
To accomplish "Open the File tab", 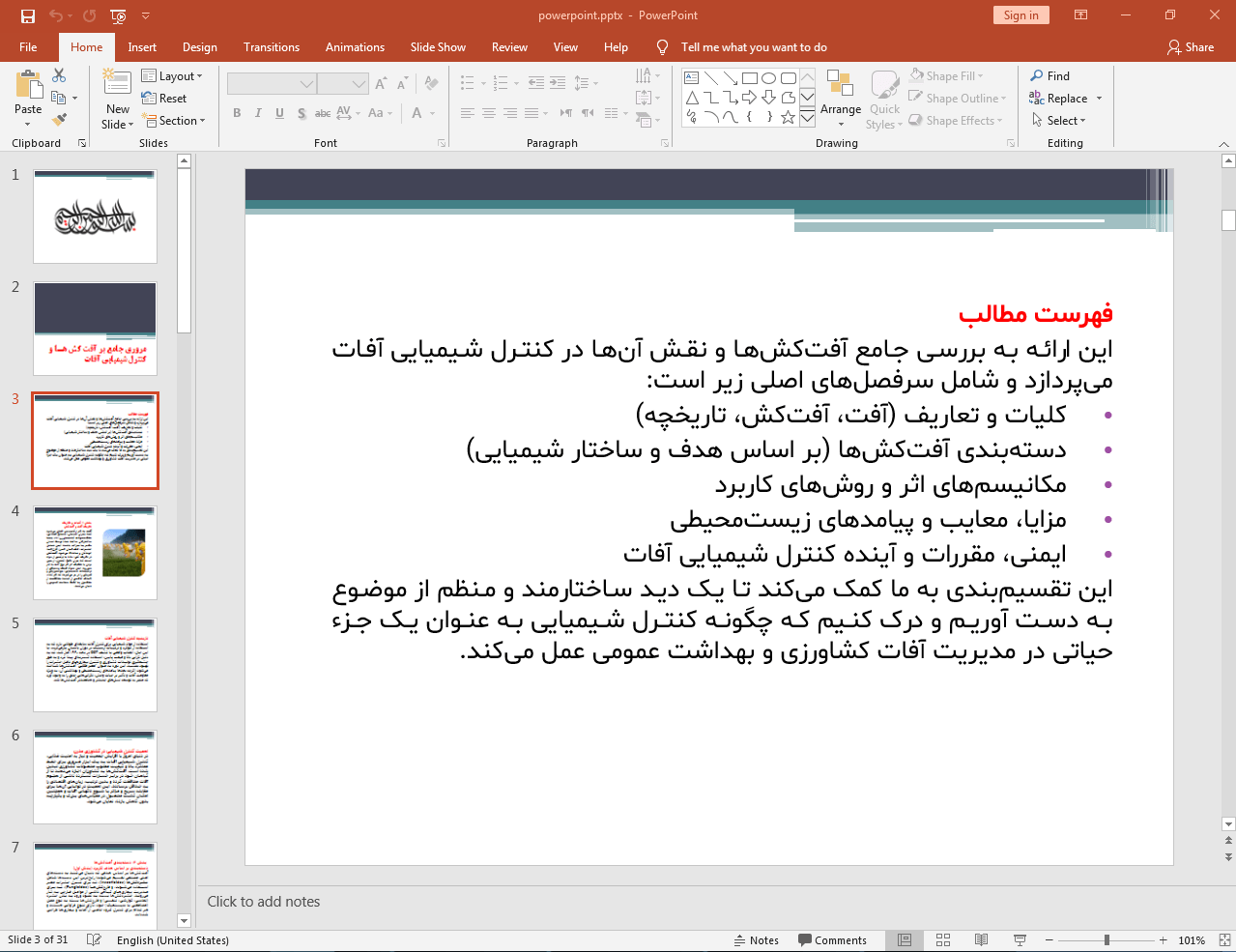I will [28, 46].
